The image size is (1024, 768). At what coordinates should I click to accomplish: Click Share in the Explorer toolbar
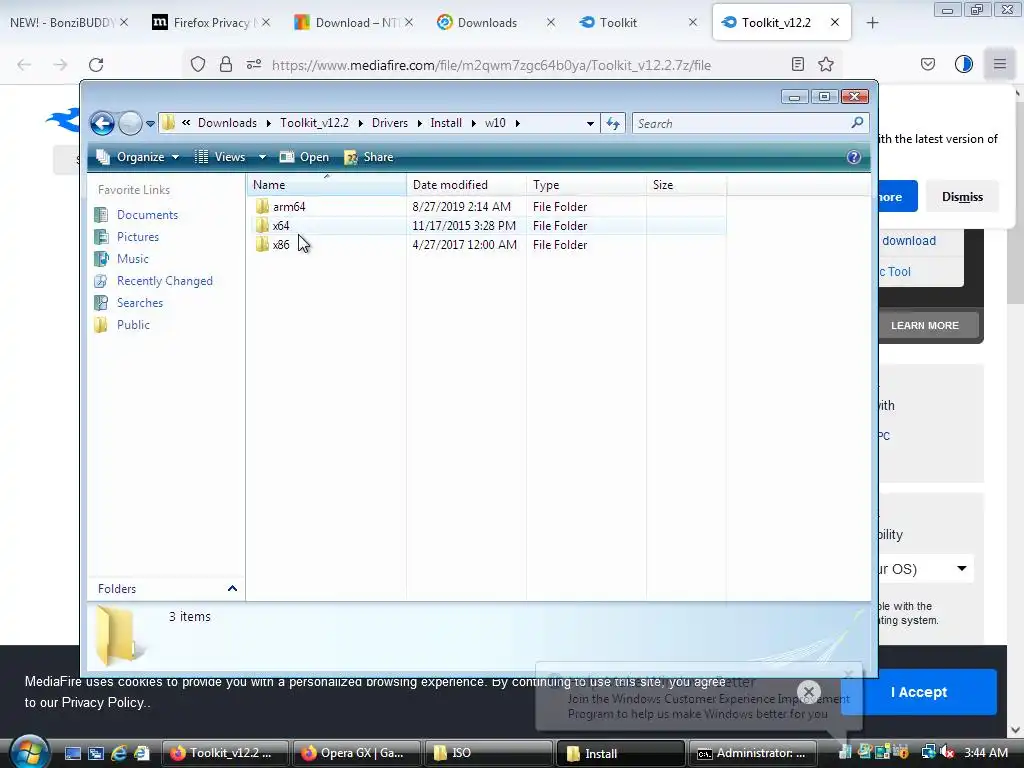369,157
